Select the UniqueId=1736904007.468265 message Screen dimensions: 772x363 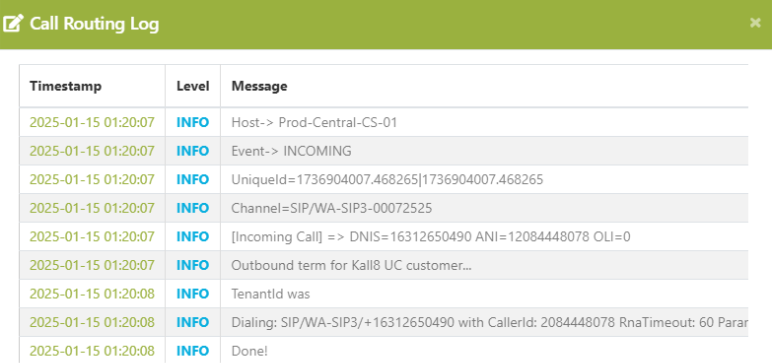[x=387, y=179]
